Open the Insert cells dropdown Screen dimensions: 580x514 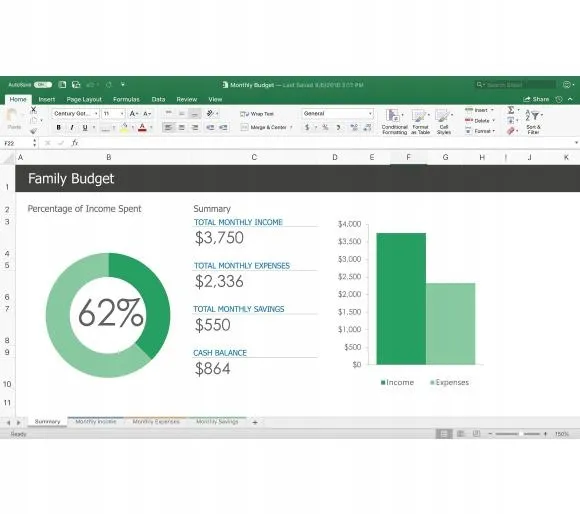479,110
